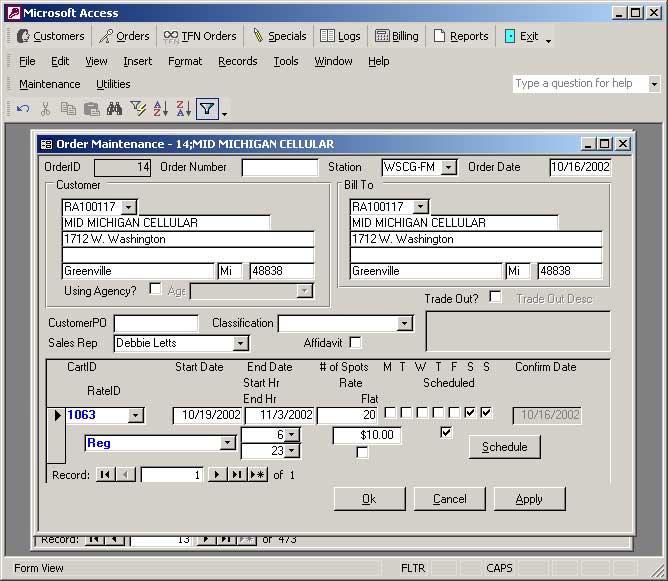Expand the CartID 1063 dropdown

pos(135,415)
